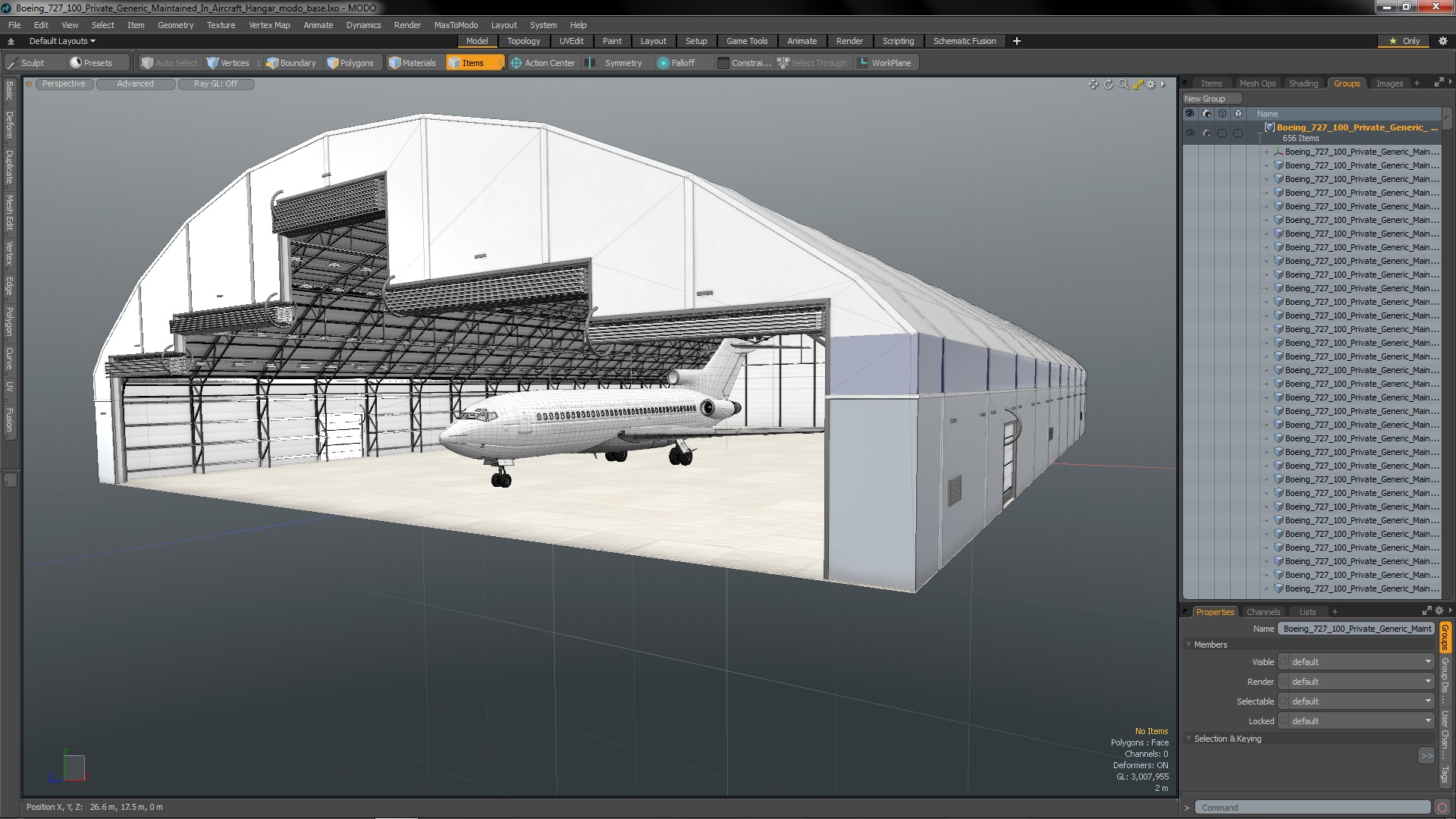
Task: Click the group Name field
Action: pos(1357,629)
